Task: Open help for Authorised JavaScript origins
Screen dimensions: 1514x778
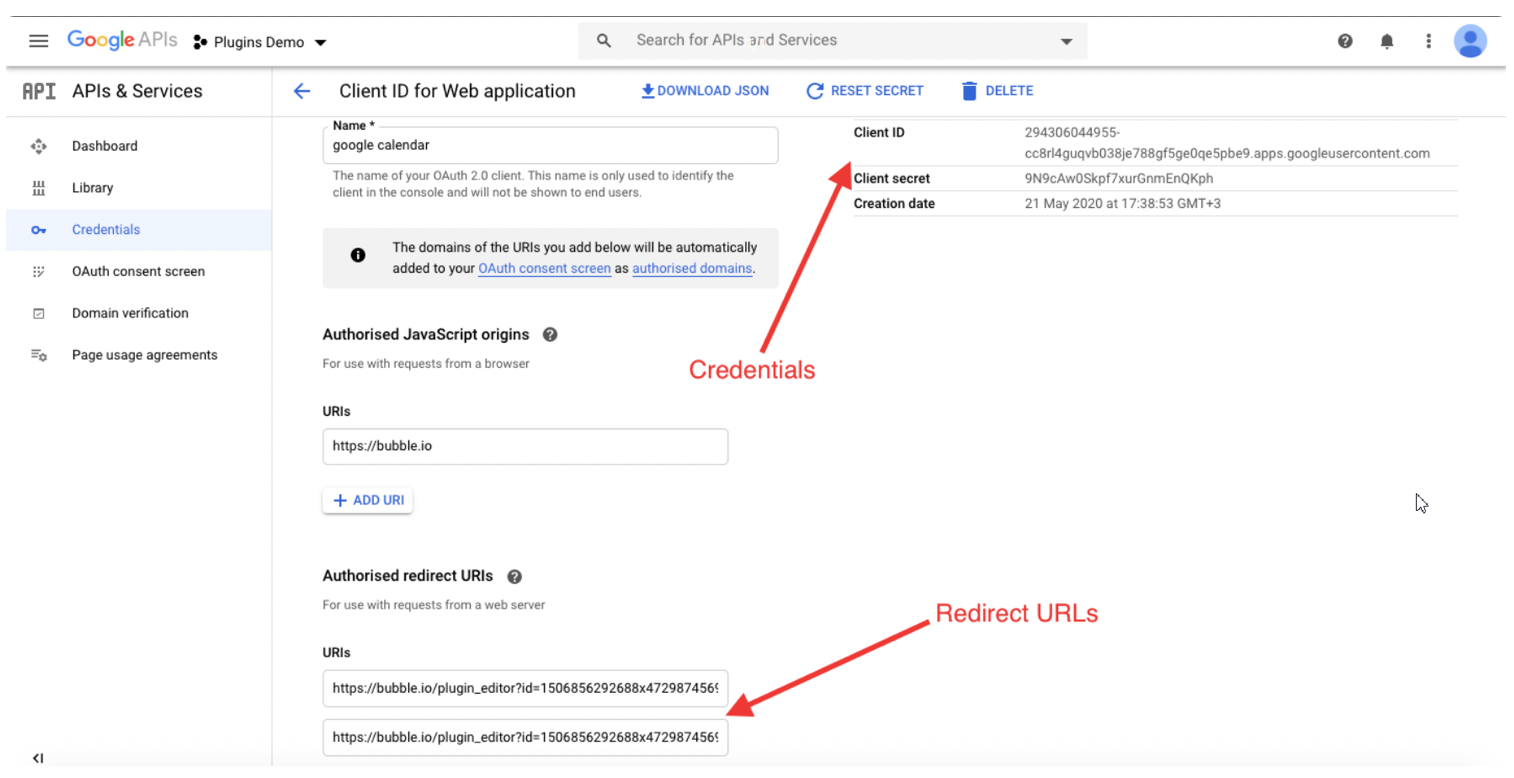Action: click(x=549, y=335)
